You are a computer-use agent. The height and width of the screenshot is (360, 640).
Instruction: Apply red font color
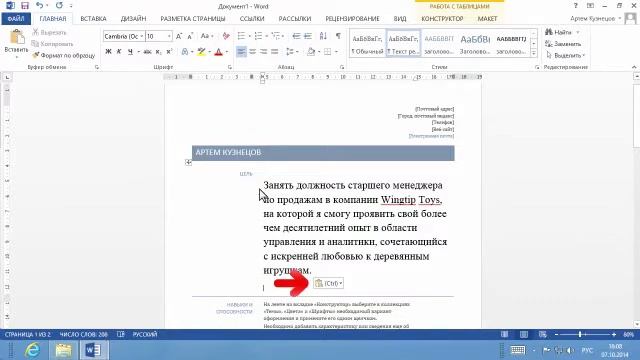pos(218,52)
